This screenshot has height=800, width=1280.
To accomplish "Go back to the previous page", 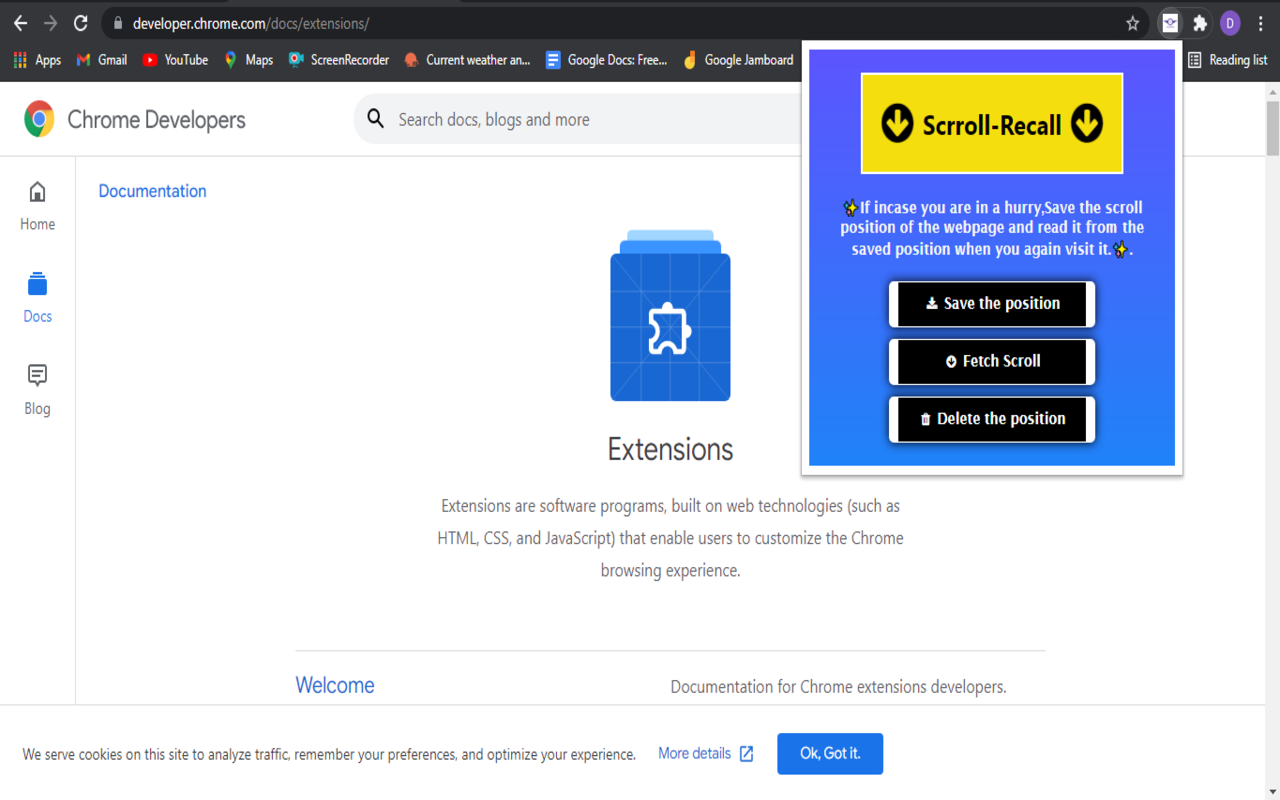I will point(20,23).
